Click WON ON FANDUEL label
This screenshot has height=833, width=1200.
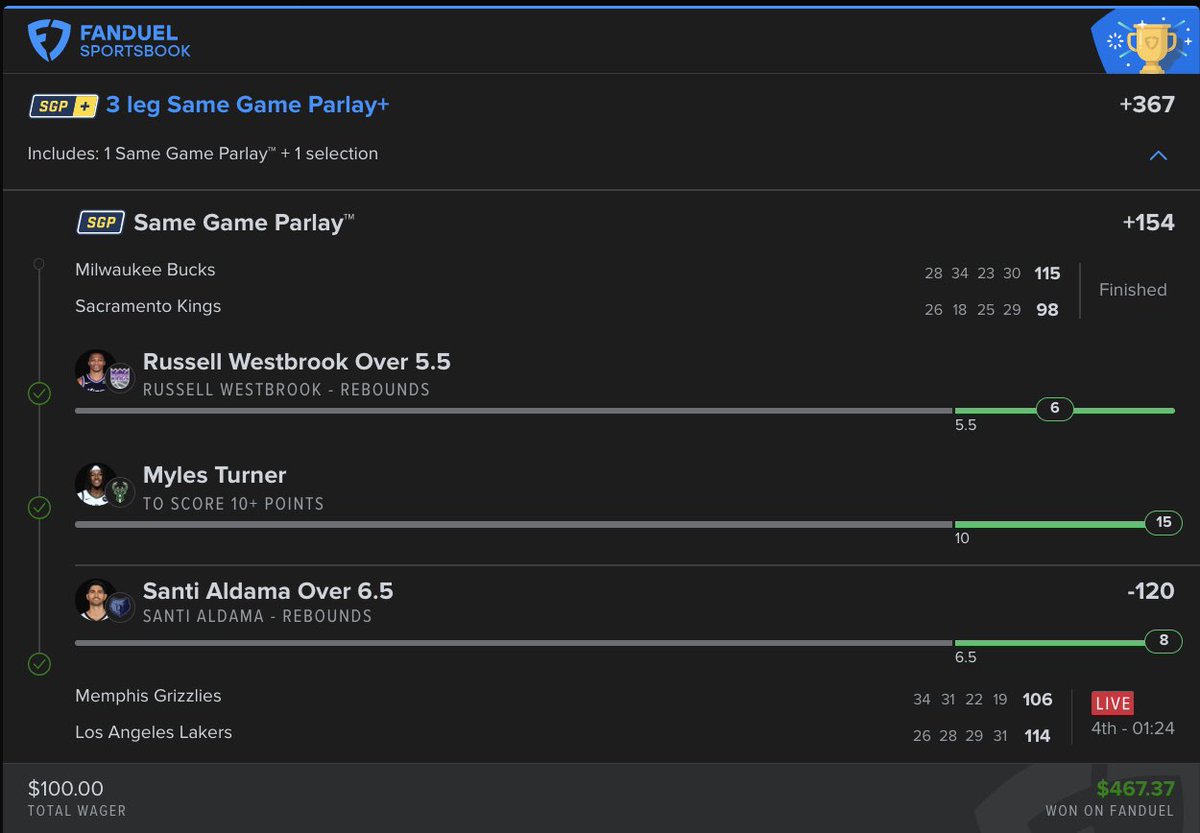pyautogui.click(x=1110, y=811)
